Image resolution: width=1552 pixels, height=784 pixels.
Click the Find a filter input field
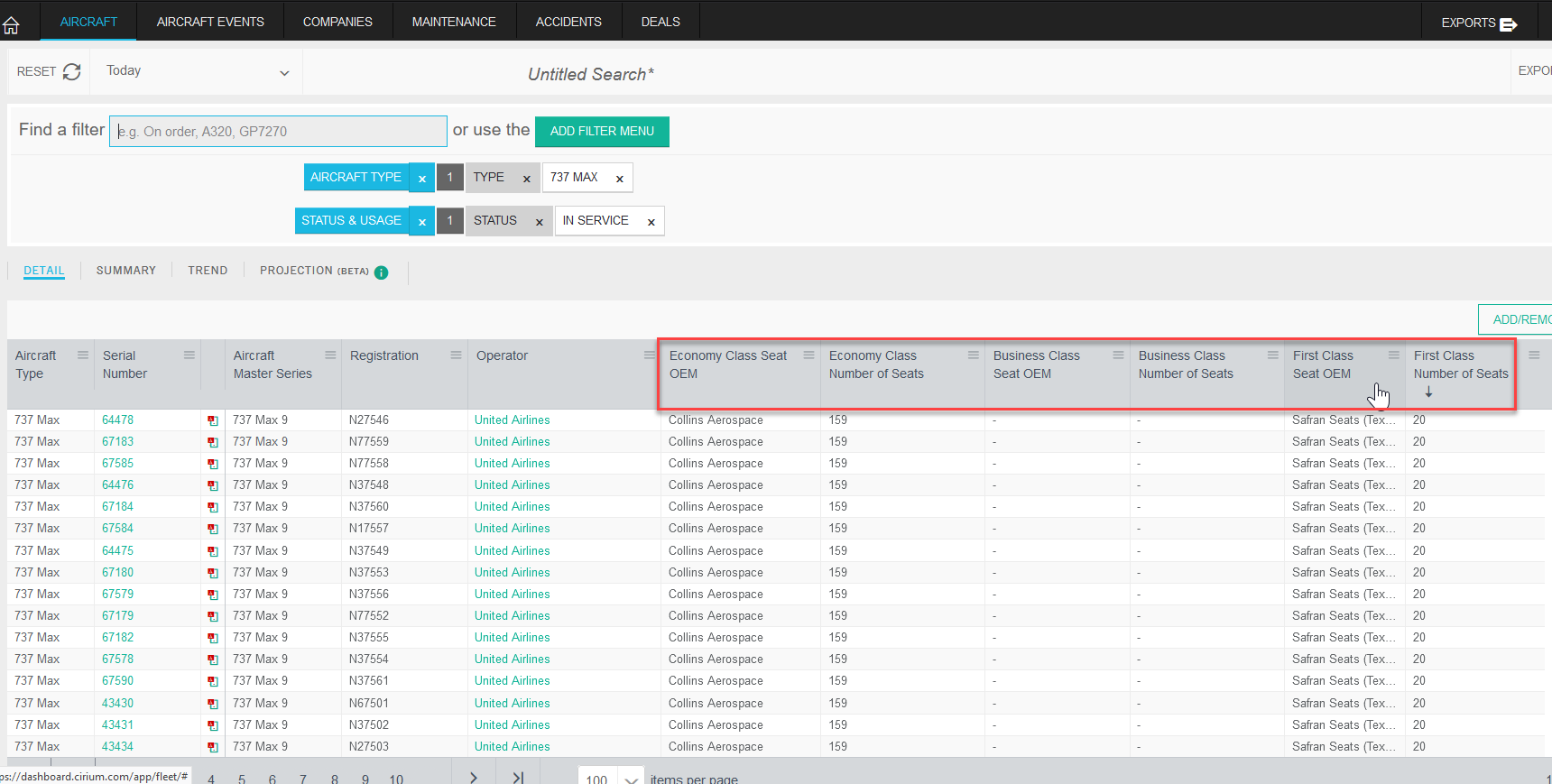(278, 132)
